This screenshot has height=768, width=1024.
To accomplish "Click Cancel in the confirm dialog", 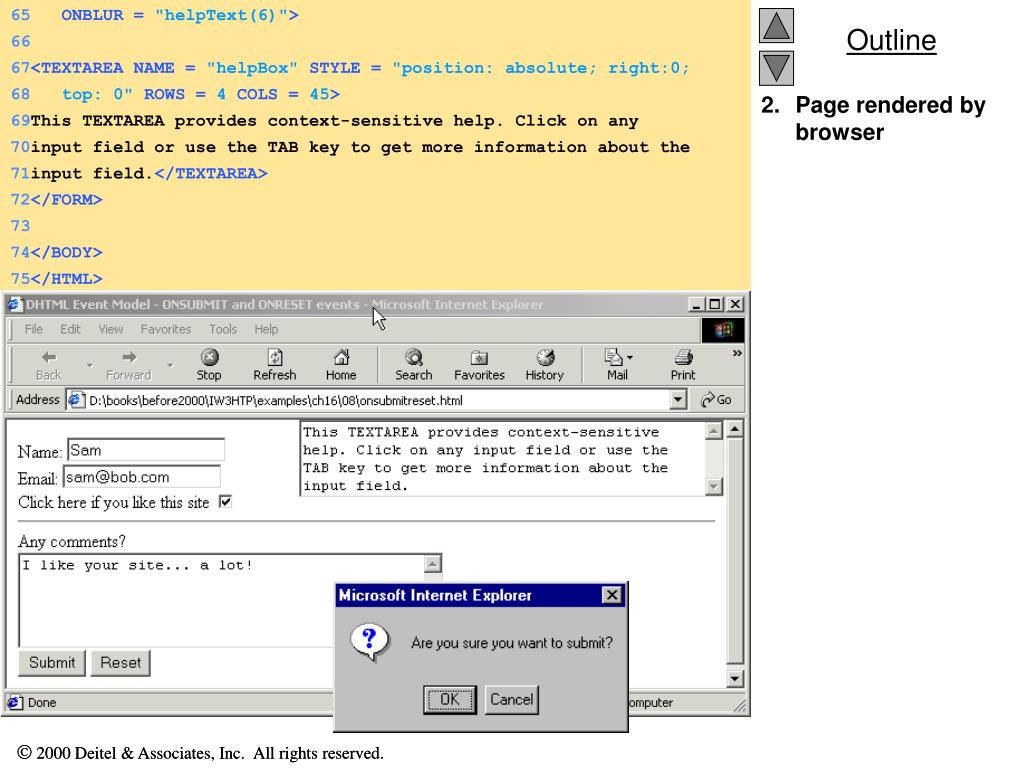I will tap(511, 699).
